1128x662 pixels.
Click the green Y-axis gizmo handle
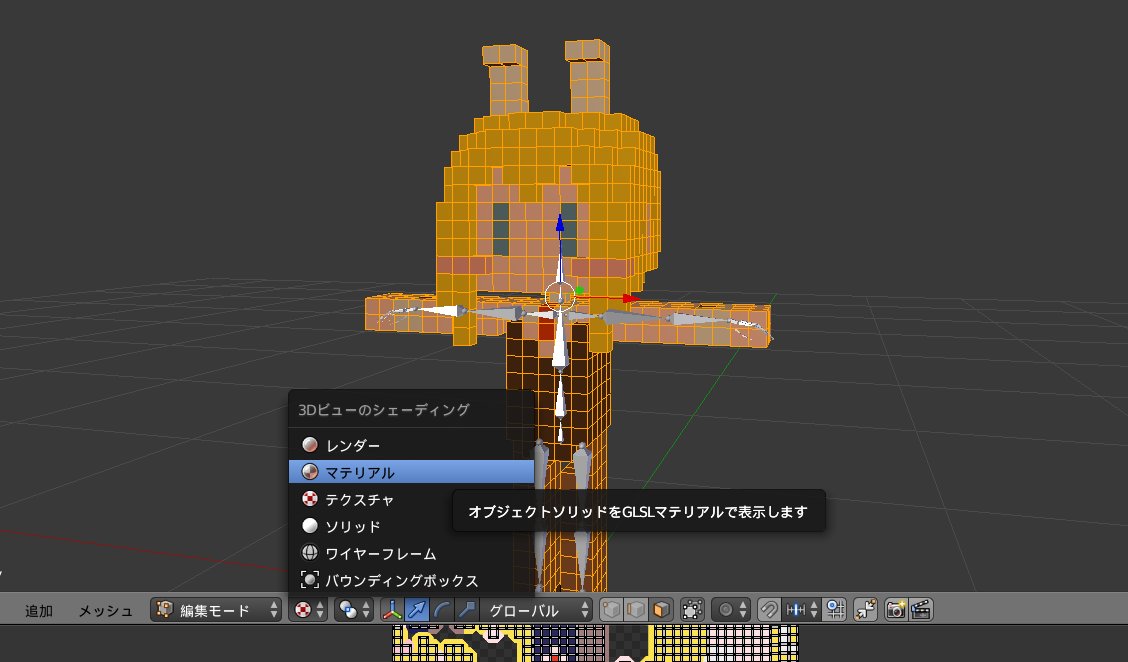[579, 291]
